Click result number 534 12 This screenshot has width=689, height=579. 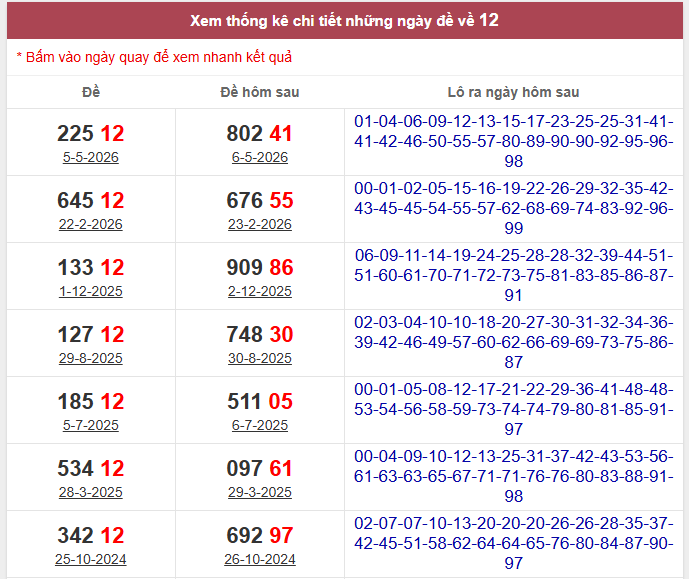pos(91,468)
